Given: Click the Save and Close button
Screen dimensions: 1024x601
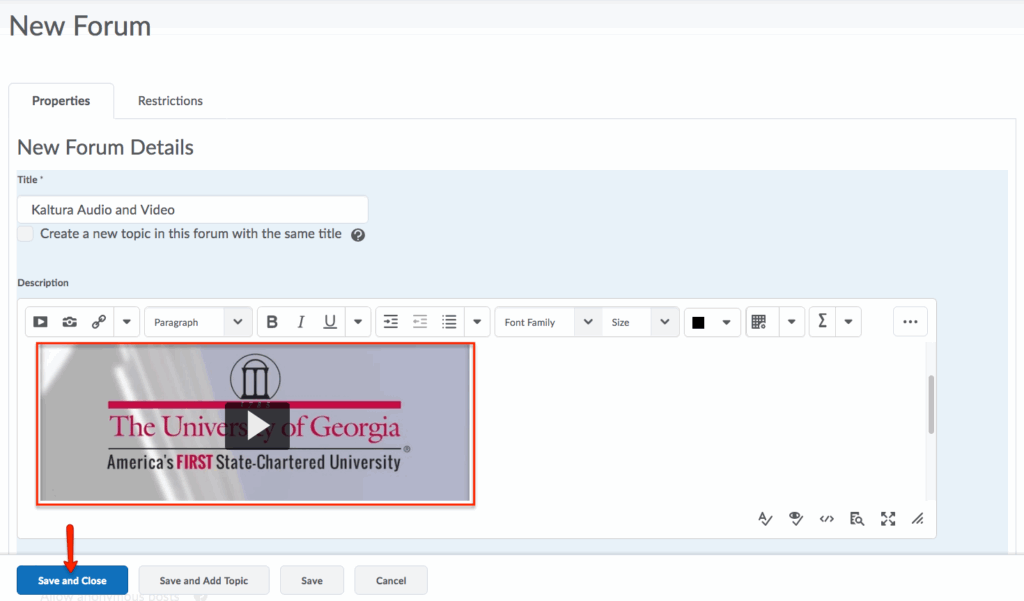Looking at the screenshot, I should (x=72, y=581).
